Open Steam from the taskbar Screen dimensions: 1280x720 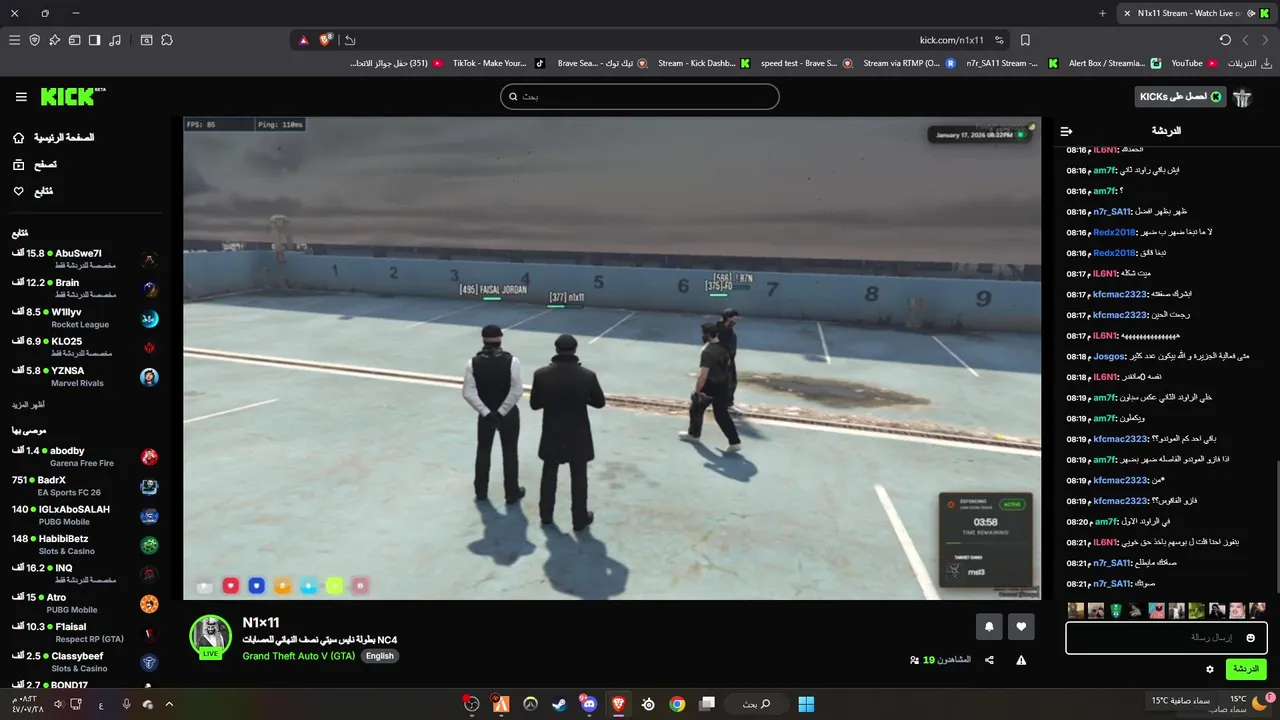pyautogui.click(x=559, y=704)
